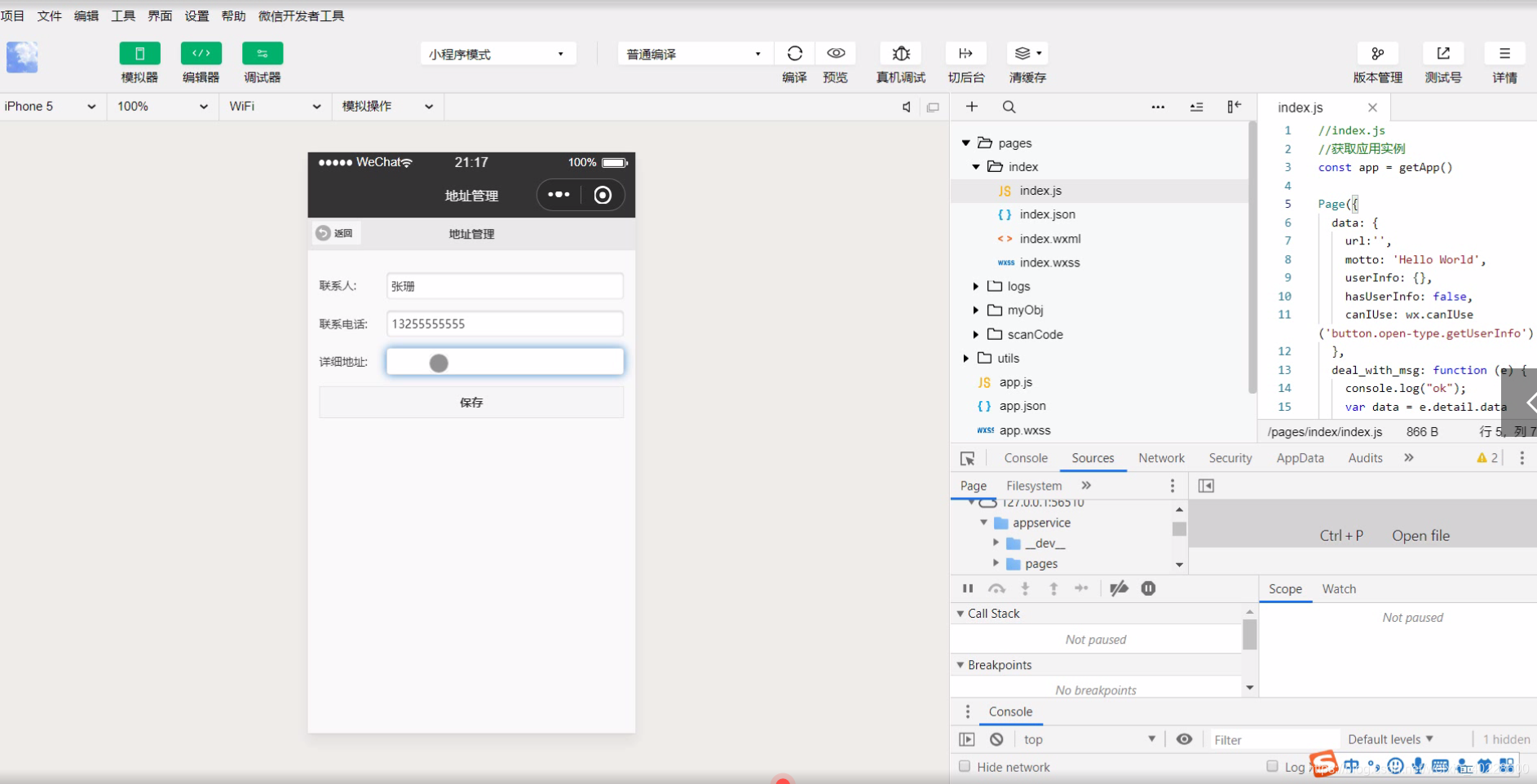This screenshot has height=784, width=1537.
Task: Expand the utils folder
Action: coord(966,359)
